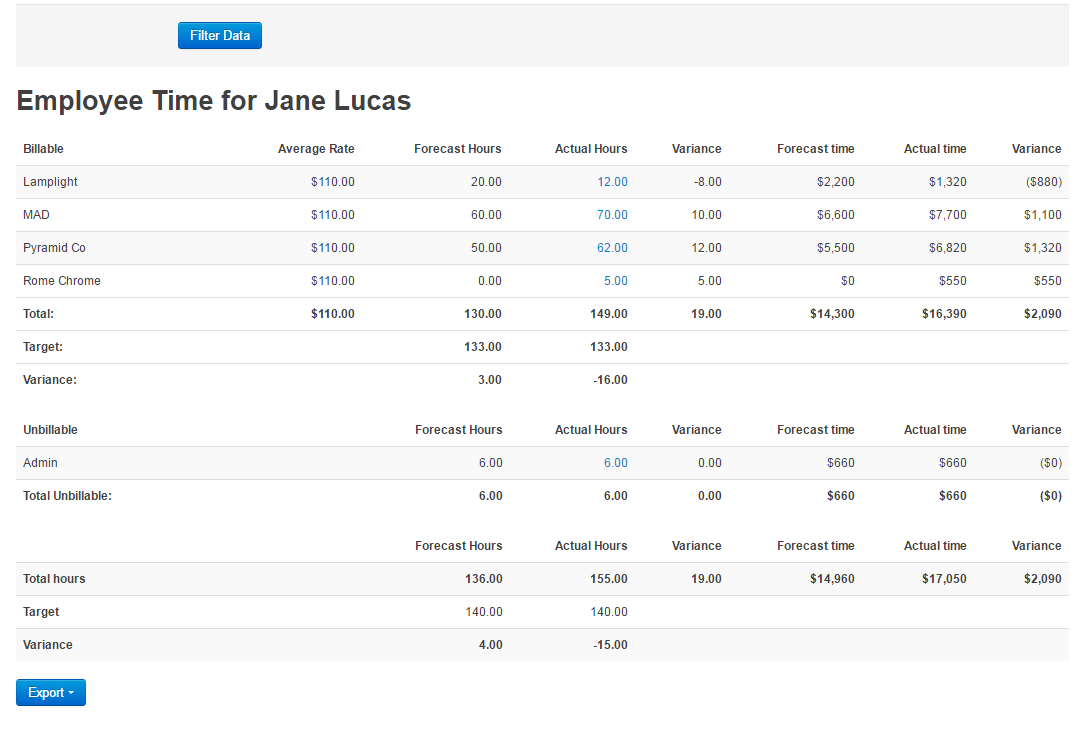The width and height of the screenshot is (1078, 748).
Task: Select the Pyramid Co row name
Action: tap(54, 248)
